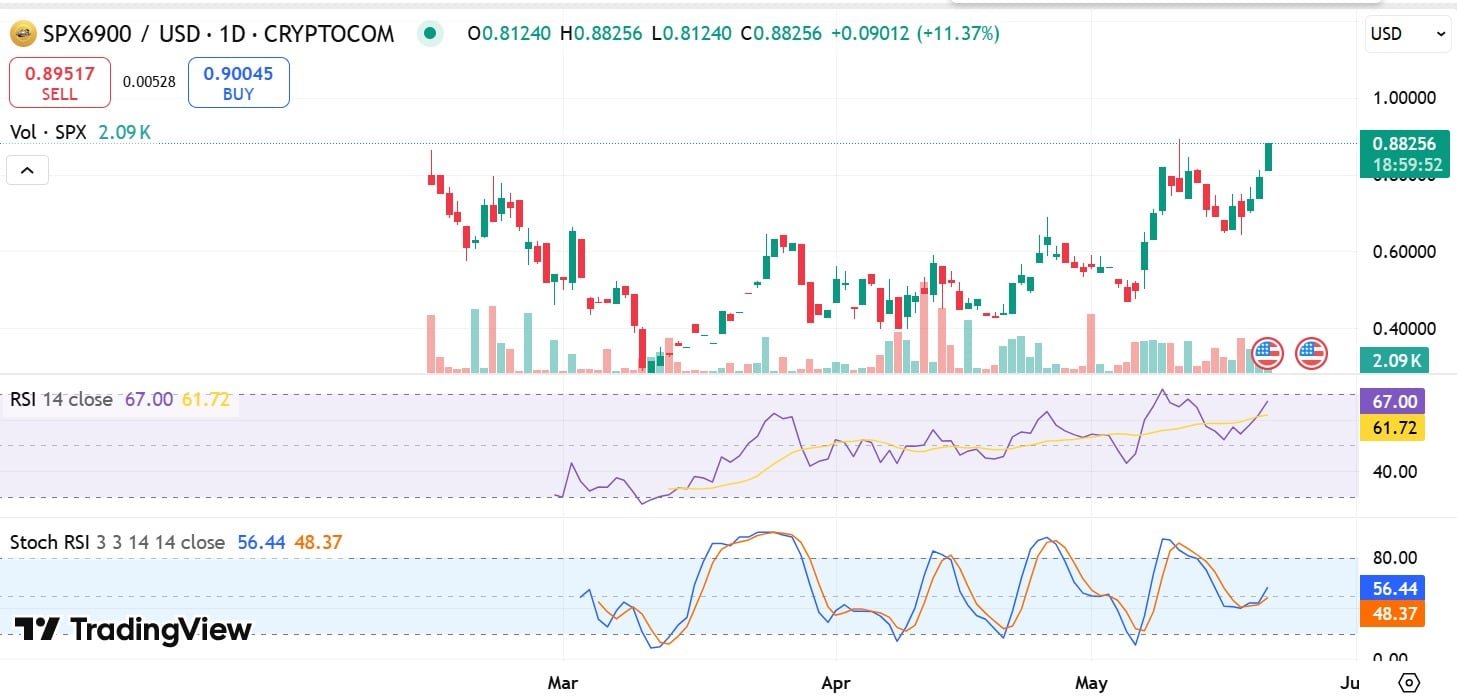Click the 1.00000 level on price scale

click(1403, 98)
